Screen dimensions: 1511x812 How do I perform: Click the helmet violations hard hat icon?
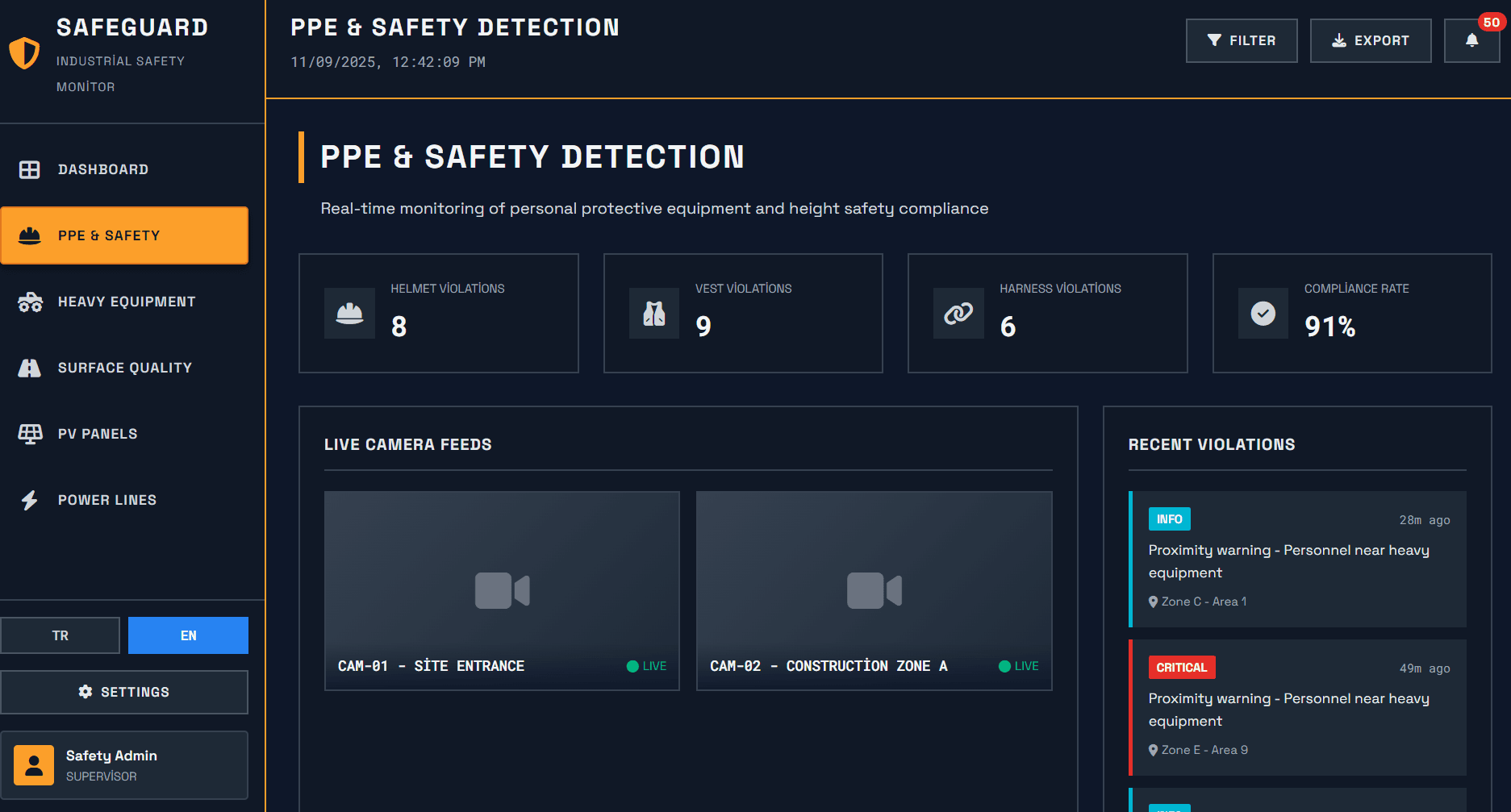click(x=349, y=313)
